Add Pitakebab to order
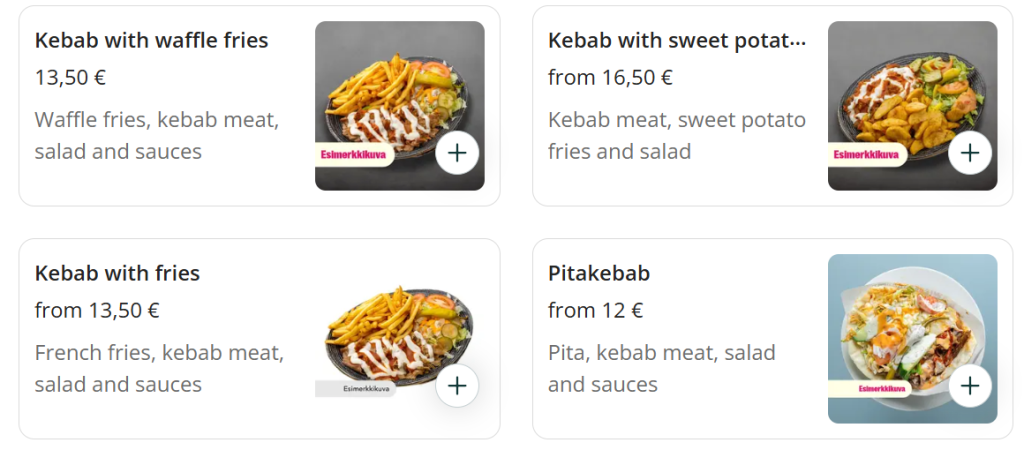Image resolution: width=1024 pixels, height=450 pixels. click(970, 386)
